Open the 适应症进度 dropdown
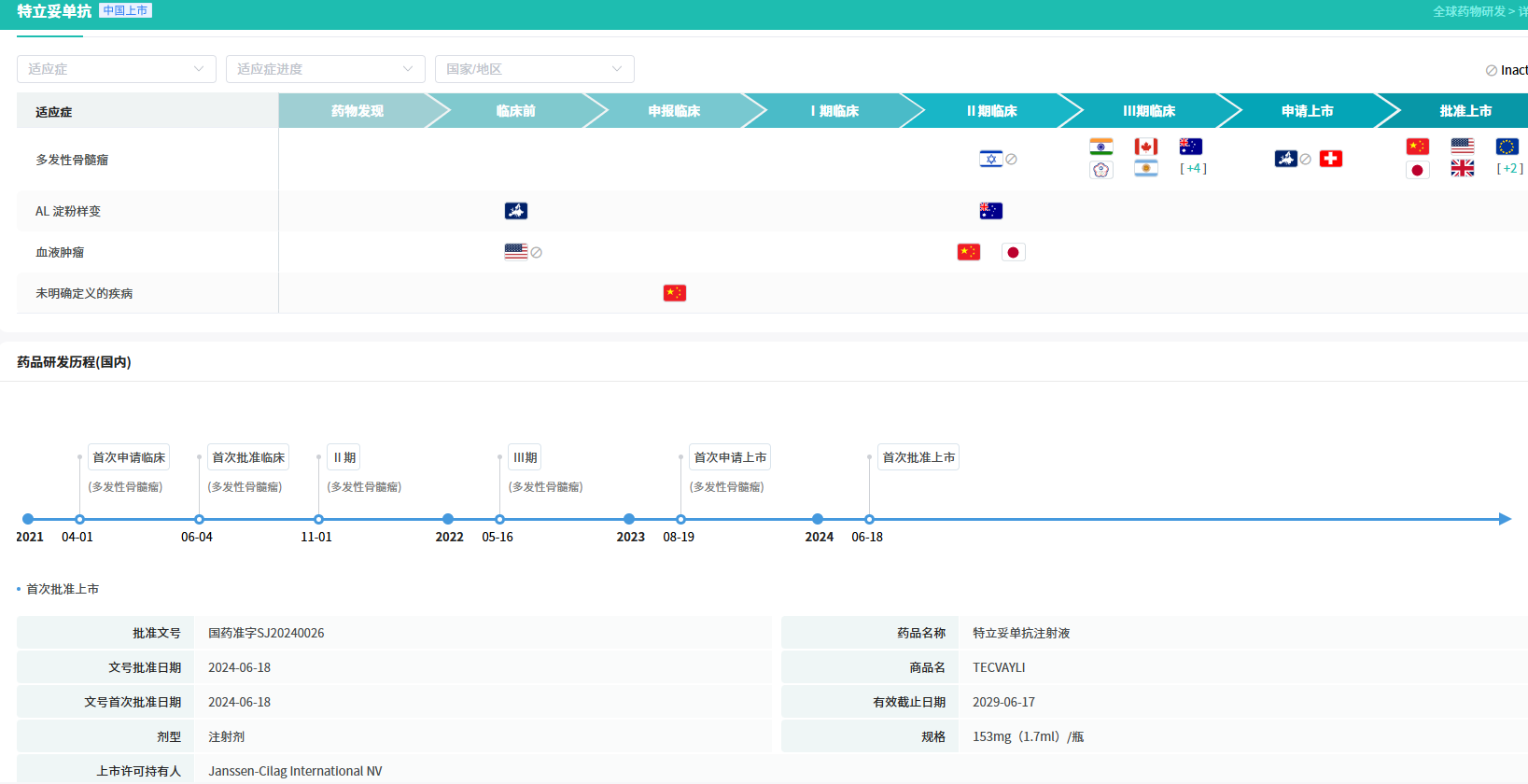Viewport: 1528px width, 784px height. 325,69
